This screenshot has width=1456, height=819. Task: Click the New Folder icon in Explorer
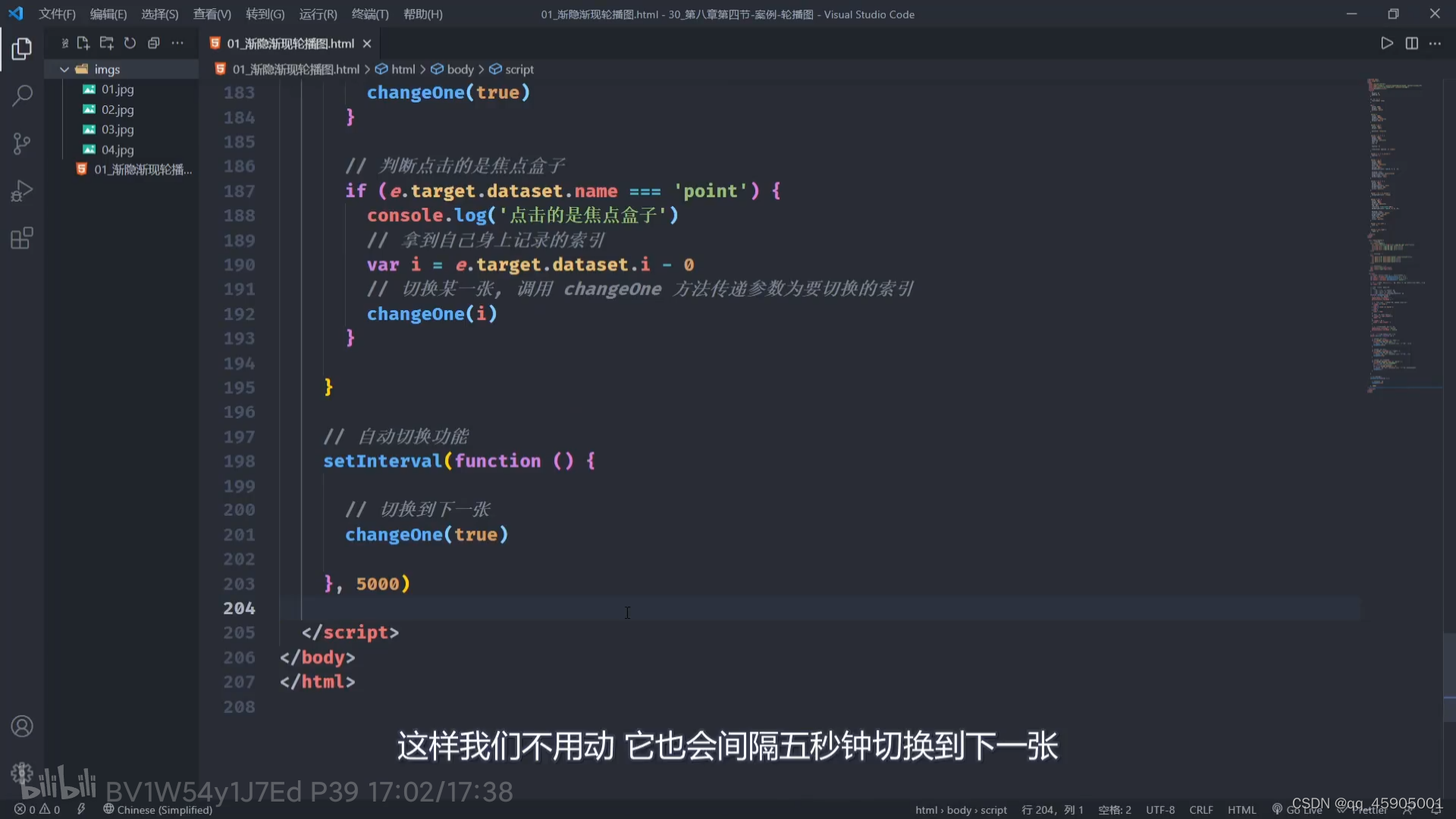pyautogui.click(x=106, y=43)
